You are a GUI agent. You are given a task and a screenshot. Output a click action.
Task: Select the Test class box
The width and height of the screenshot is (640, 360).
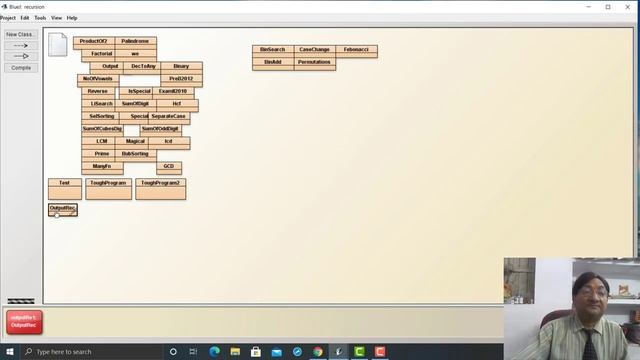tap(65, 189)
